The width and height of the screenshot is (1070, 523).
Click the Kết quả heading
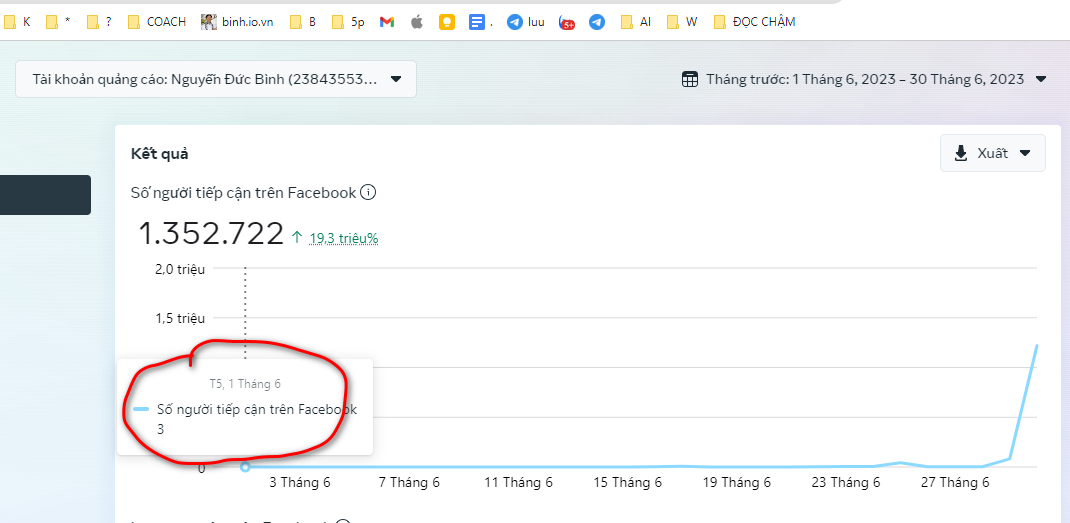pyautogui.click(x=160, y=154)
